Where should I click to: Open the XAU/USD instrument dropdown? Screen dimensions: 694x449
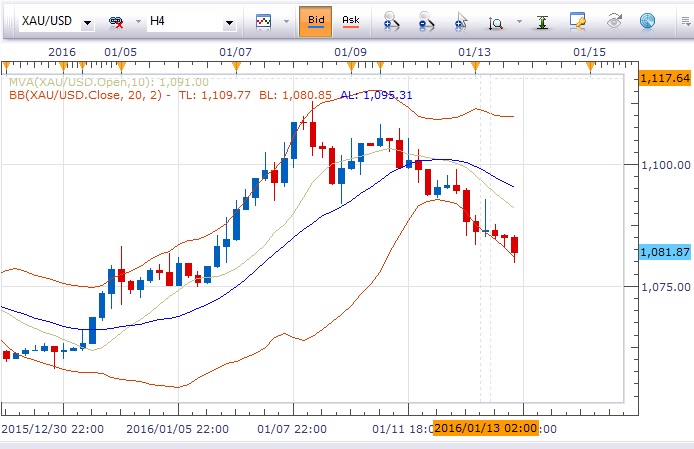pos(87,22)
